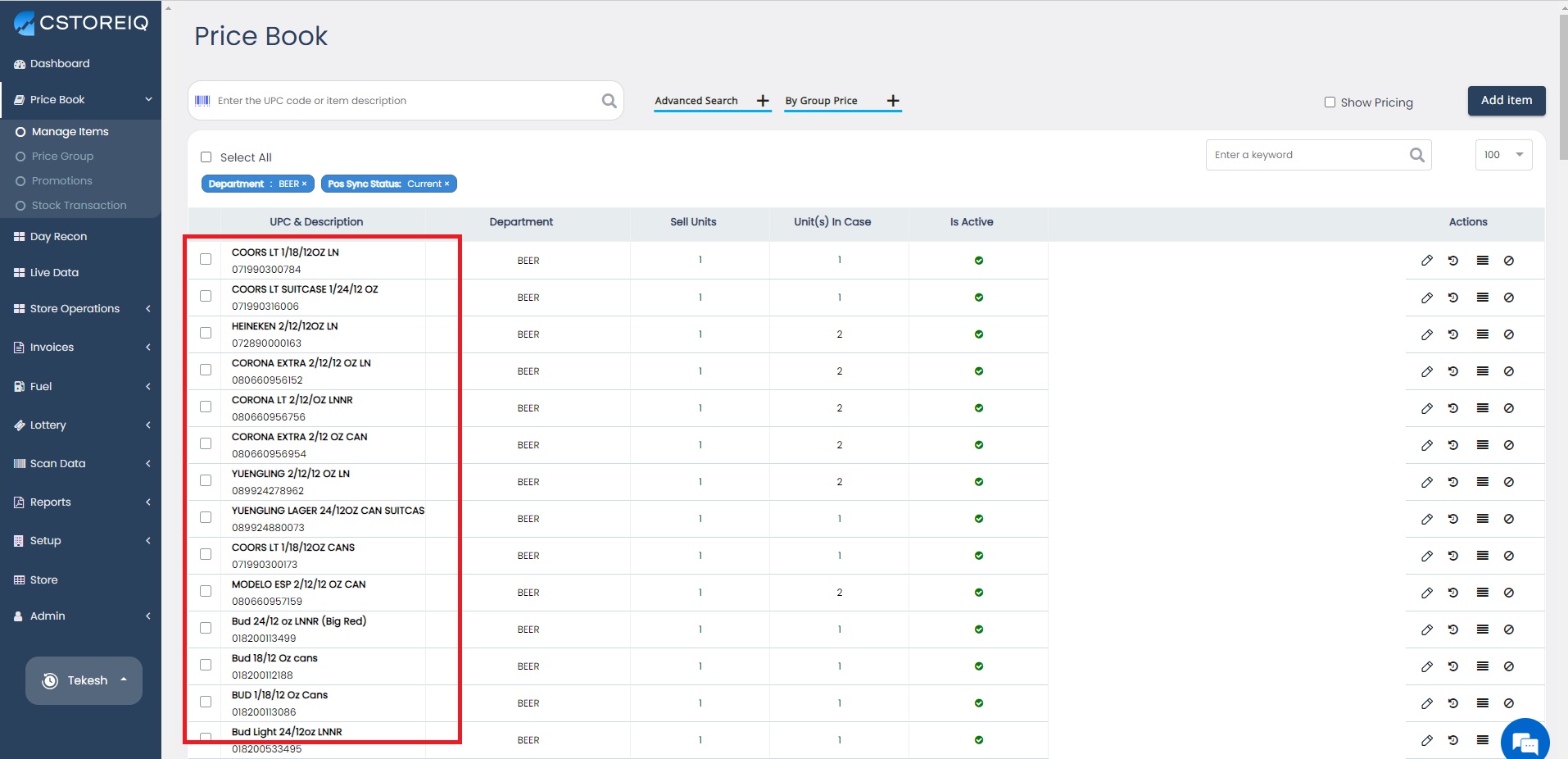Expand the Store Operations menu
Image resolution: width=1568 pixels, height=759 pixels.
(x=80, y=309)
